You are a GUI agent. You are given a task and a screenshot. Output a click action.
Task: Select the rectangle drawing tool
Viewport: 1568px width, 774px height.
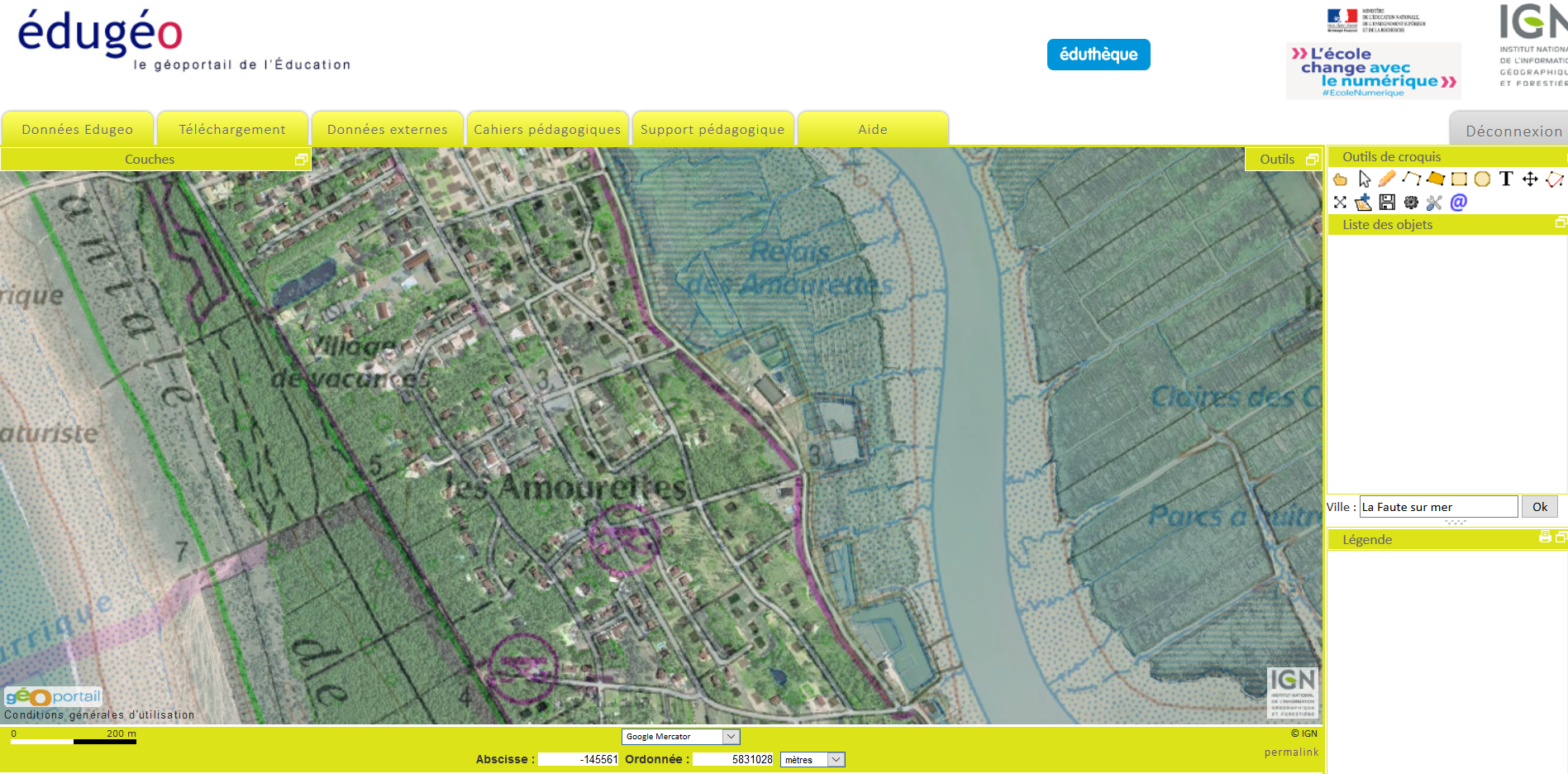pyautogui.click(x=1459, y=179)
